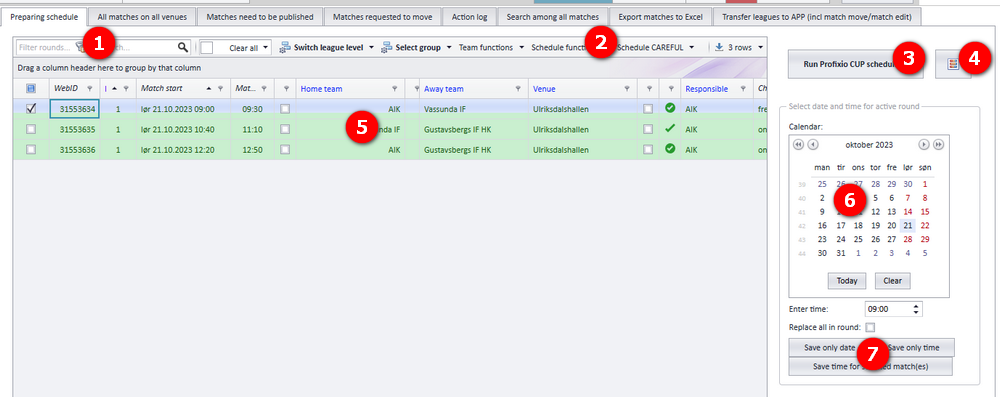Select day 31 in the October calendar
Screen dimensions: 1000x397
click(x=841, y=253)
